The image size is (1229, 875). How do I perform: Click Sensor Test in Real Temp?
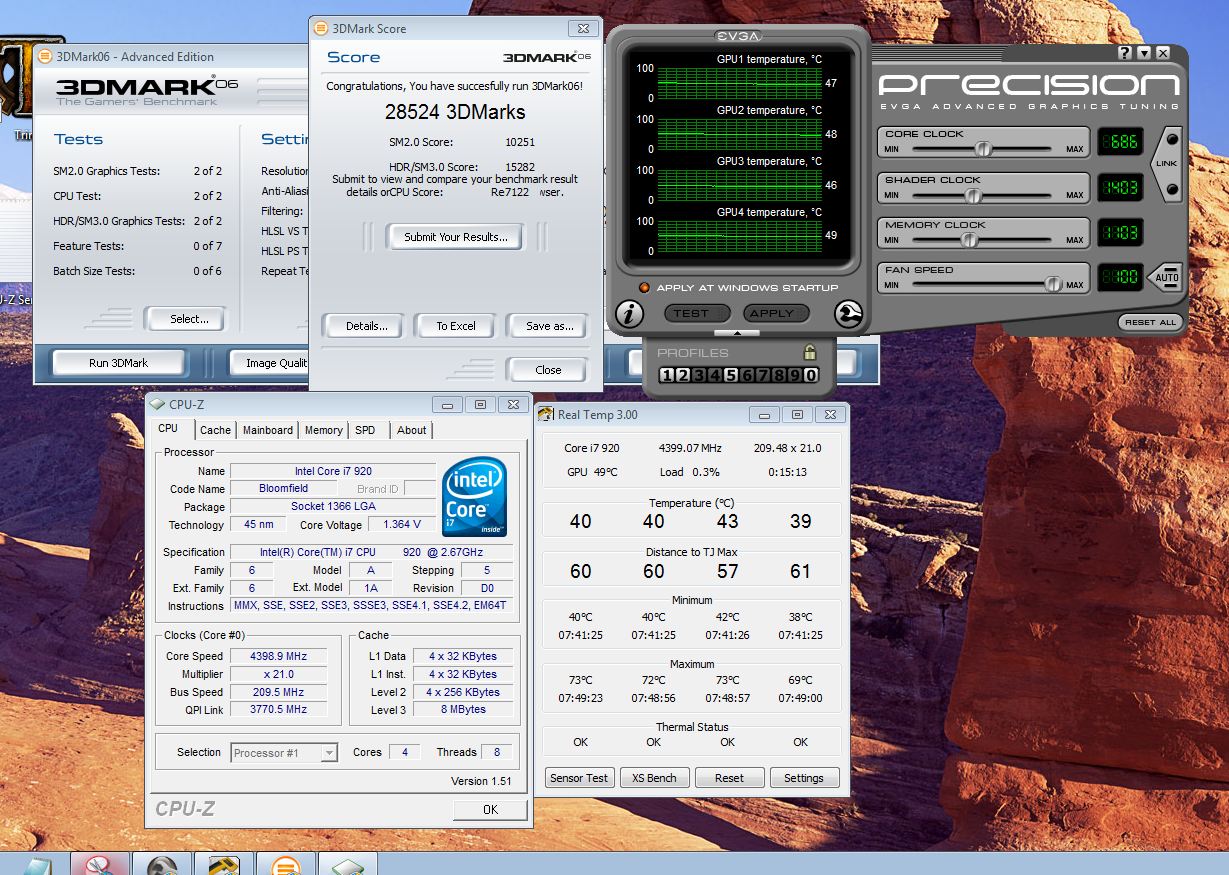tap(579, 778)
